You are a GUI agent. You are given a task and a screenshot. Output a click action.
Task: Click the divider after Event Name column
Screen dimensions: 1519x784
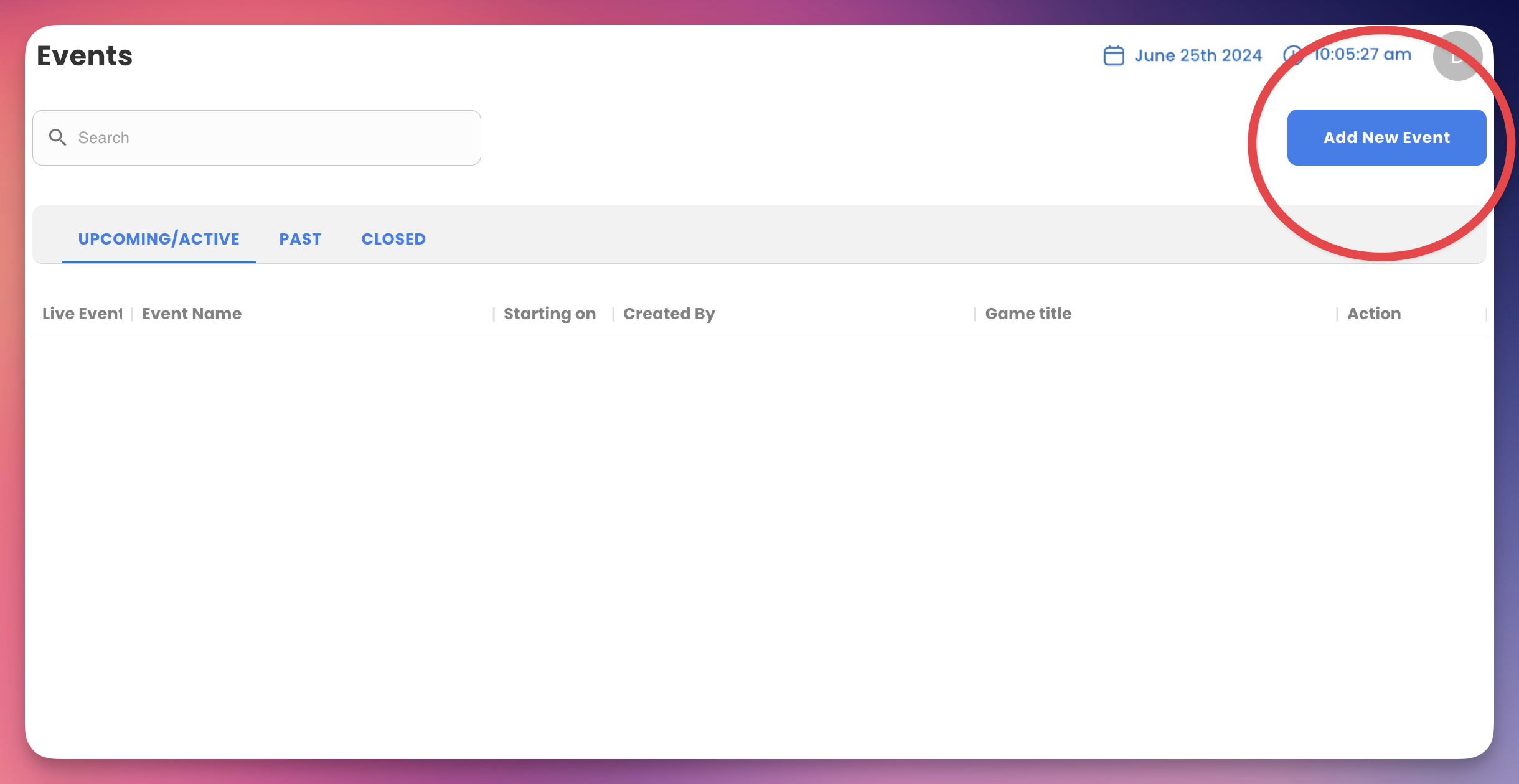click(494, 314)
